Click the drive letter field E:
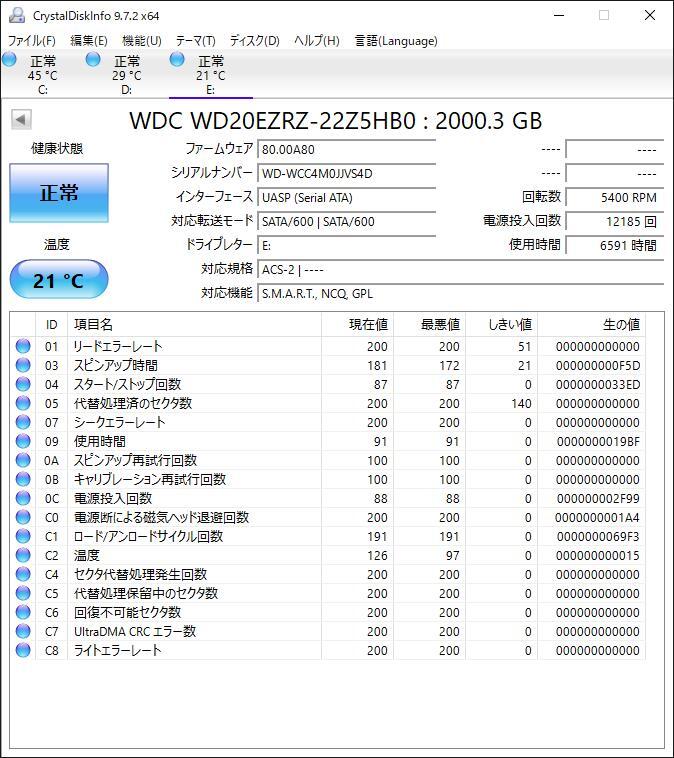The height and width of the screenshot is (758, 674). [x=347, y=246]
